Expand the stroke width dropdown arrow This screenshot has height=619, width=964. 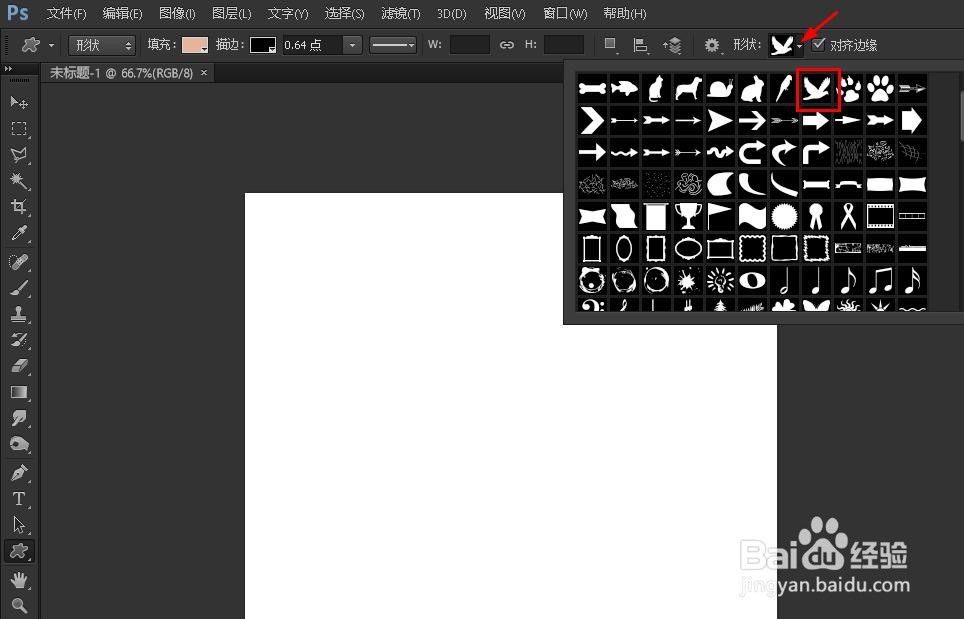(x=352, y=45)
